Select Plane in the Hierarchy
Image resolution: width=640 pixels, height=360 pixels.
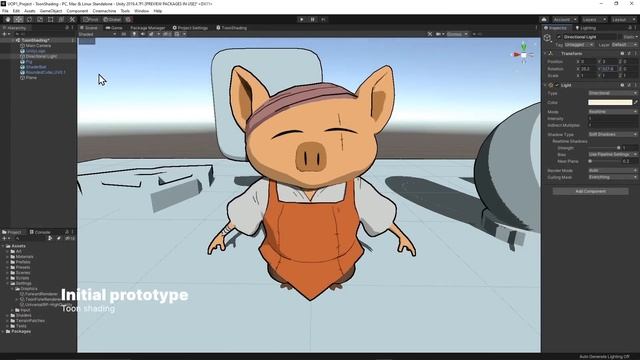(x=31, y=78)
